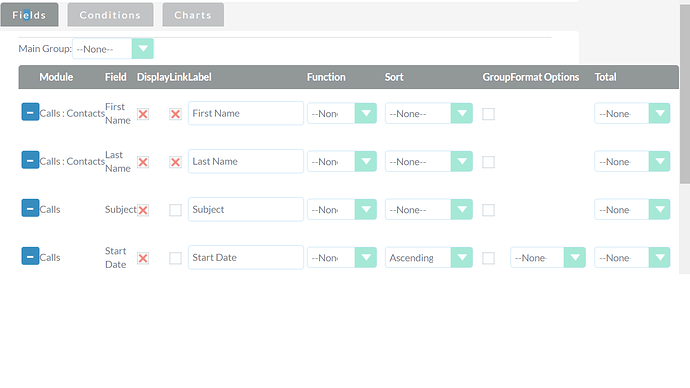This screenshot has height=388, width=690.
Task: Open Total dropdown for Start Date row
Action: [x=632, y=257]
